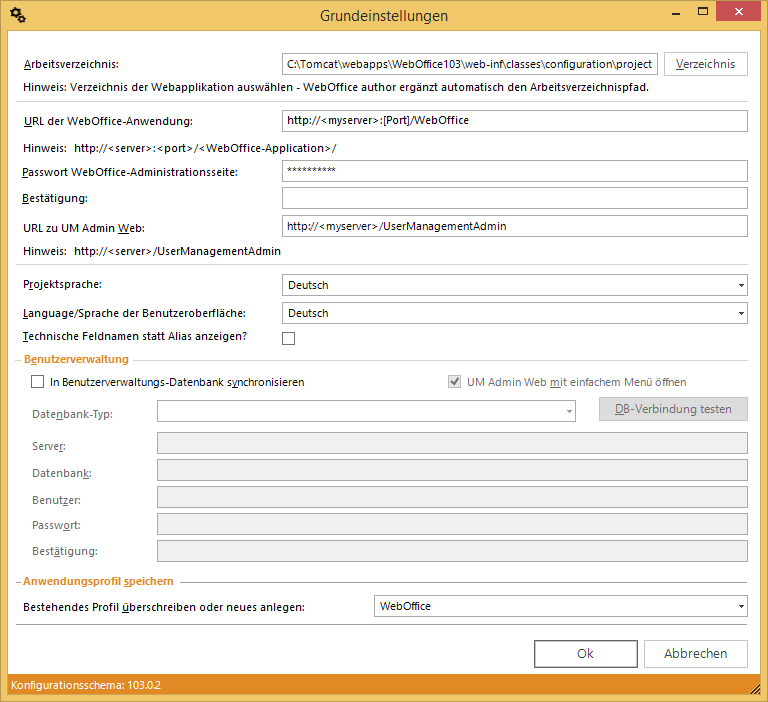Click the empty Bestätigung password field
The height and width of the screenshot is (702, 768).
click(514, 198)
